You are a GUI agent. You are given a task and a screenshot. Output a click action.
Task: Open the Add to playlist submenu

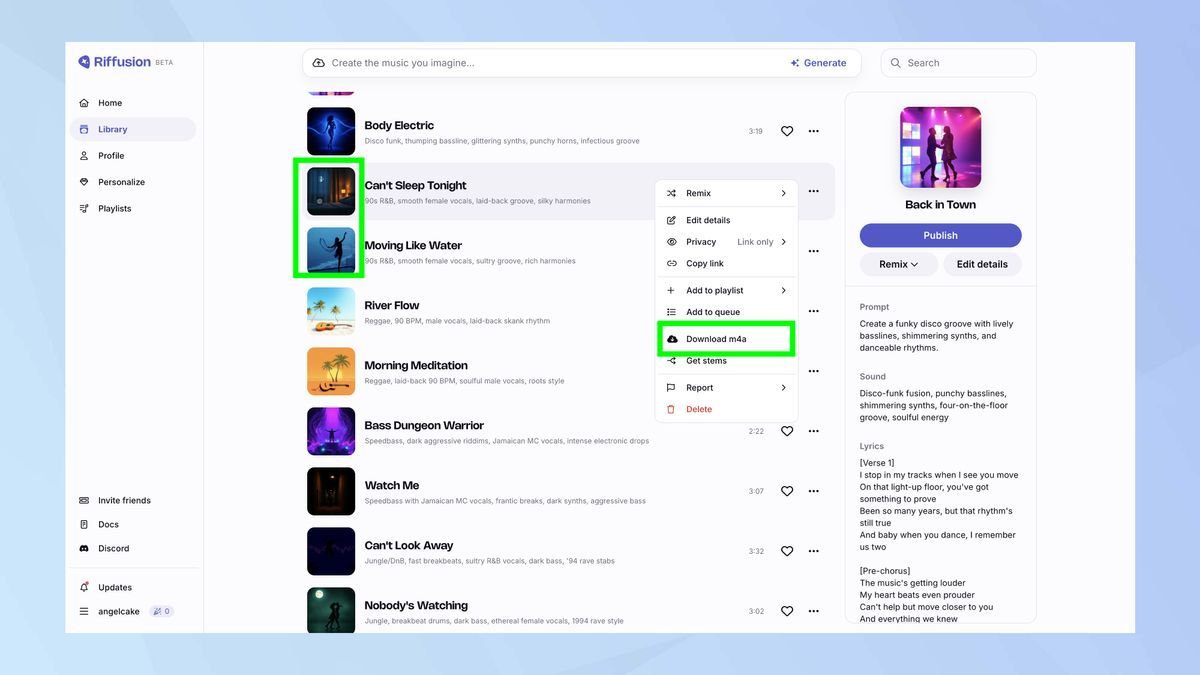click(x=714, y=290)
